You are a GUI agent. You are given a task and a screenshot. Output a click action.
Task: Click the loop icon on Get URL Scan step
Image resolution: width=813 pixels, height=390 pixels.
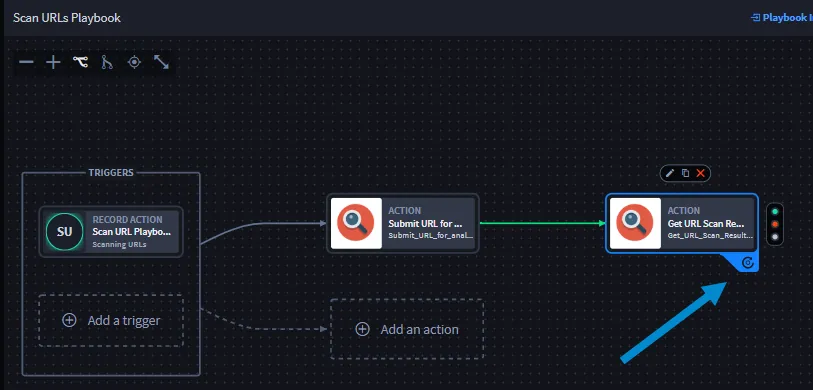coord(747,263)
